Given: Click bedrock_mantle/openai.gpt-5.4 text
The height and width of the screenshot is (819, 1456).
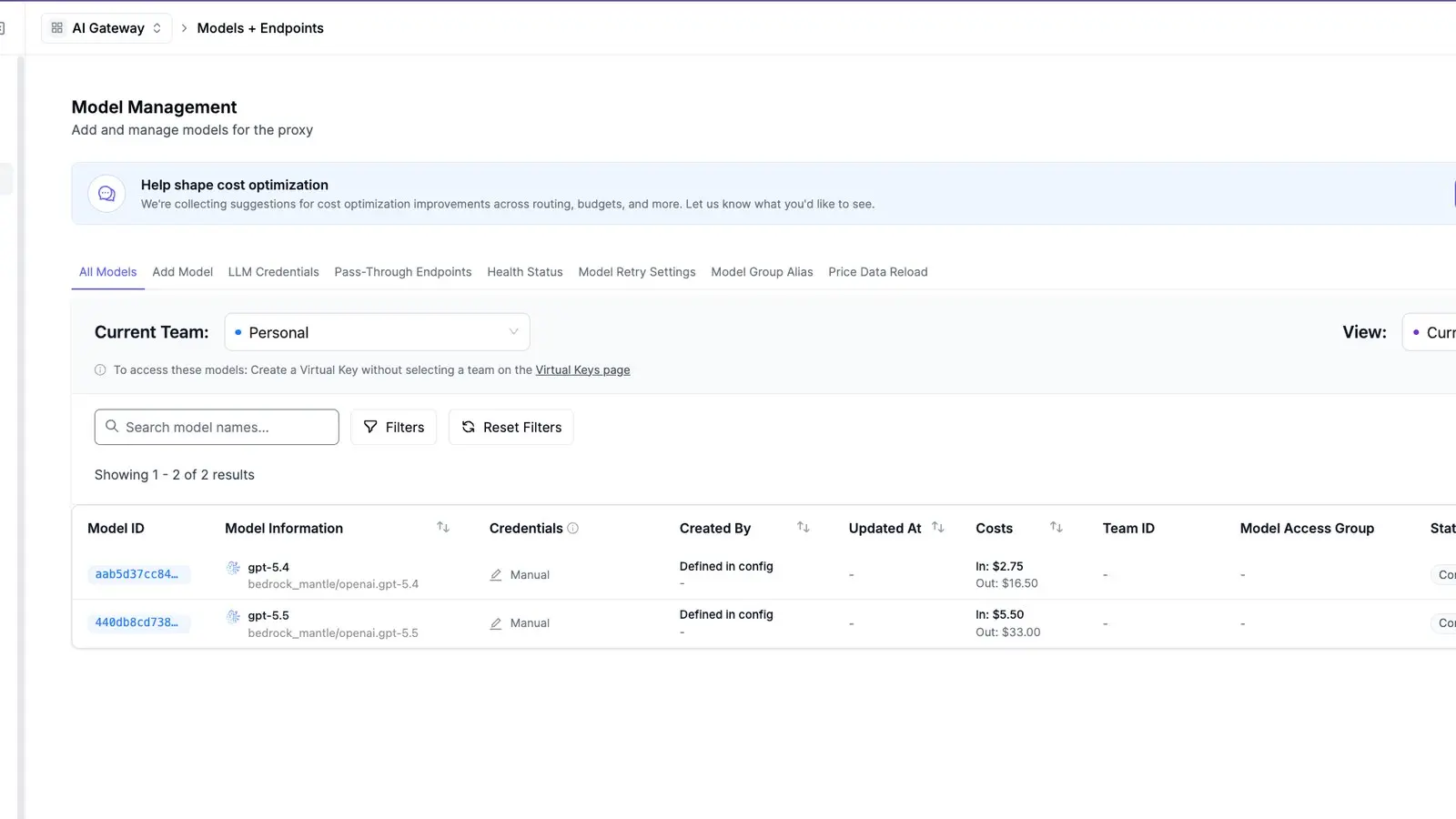Looking at the screenshot, I should tap(333, 584).
